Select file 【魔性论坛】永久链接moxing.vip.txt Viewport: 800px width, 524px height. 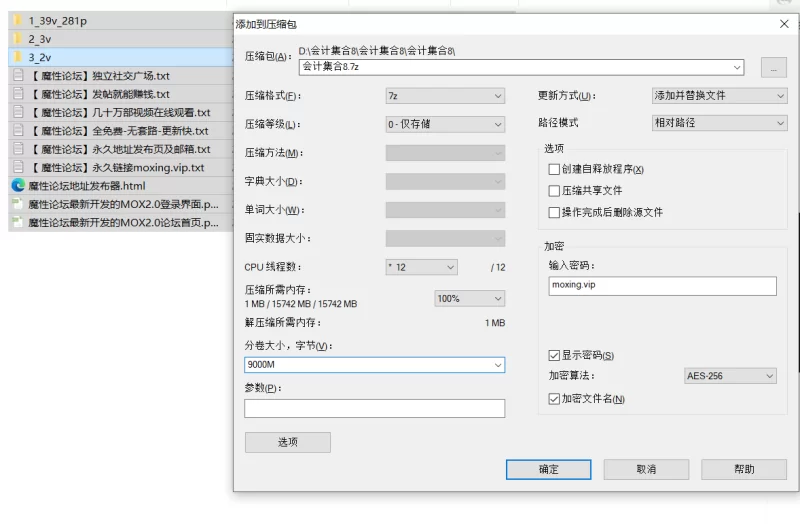click(117, 167)
